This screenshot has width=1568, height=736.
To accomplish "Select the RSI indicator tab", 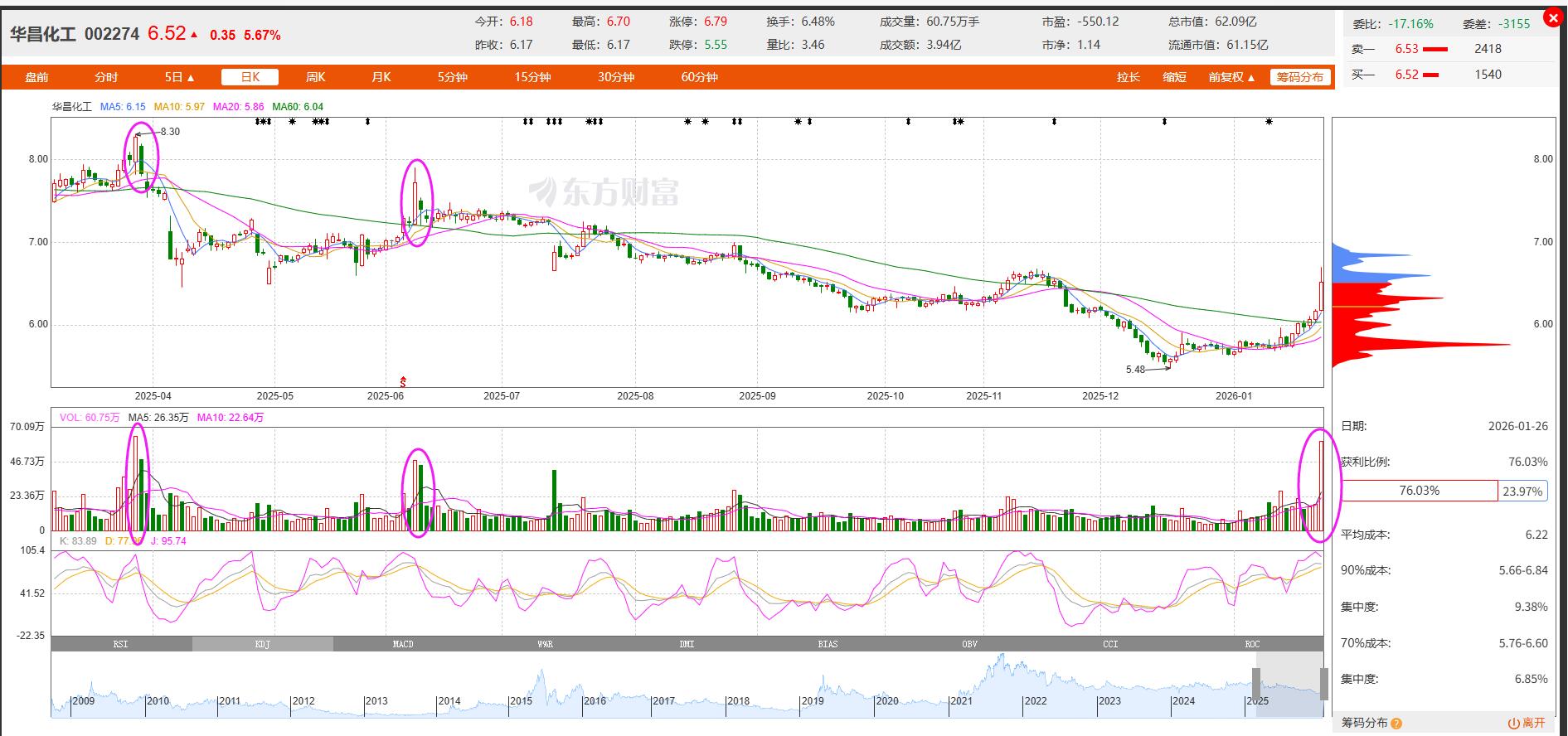I will [121, 644].
